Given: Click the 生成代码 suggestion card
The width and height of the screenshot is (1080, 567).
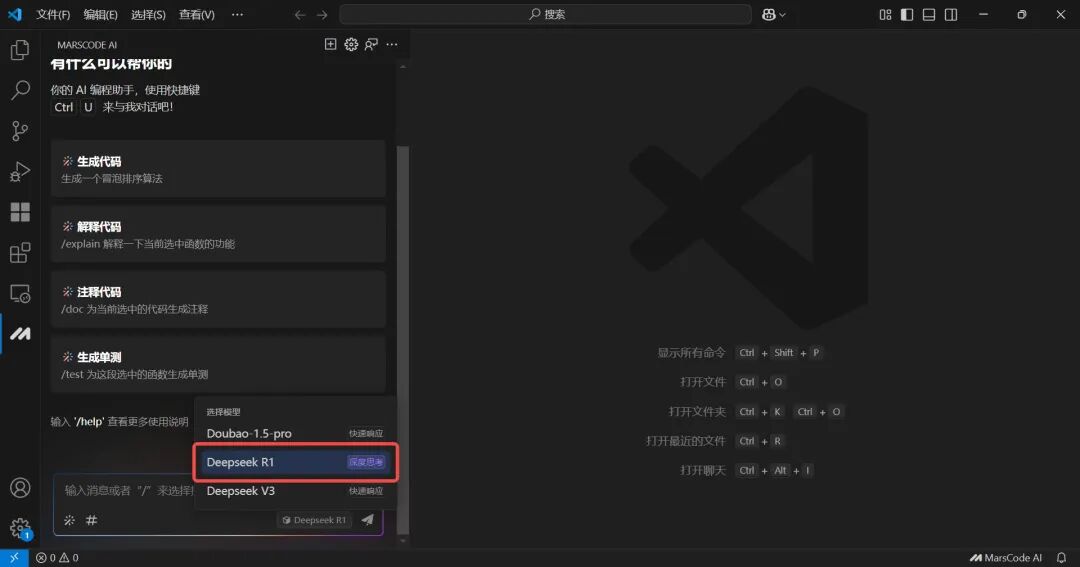Looking at the screenshot, I should tap(218, 169).
